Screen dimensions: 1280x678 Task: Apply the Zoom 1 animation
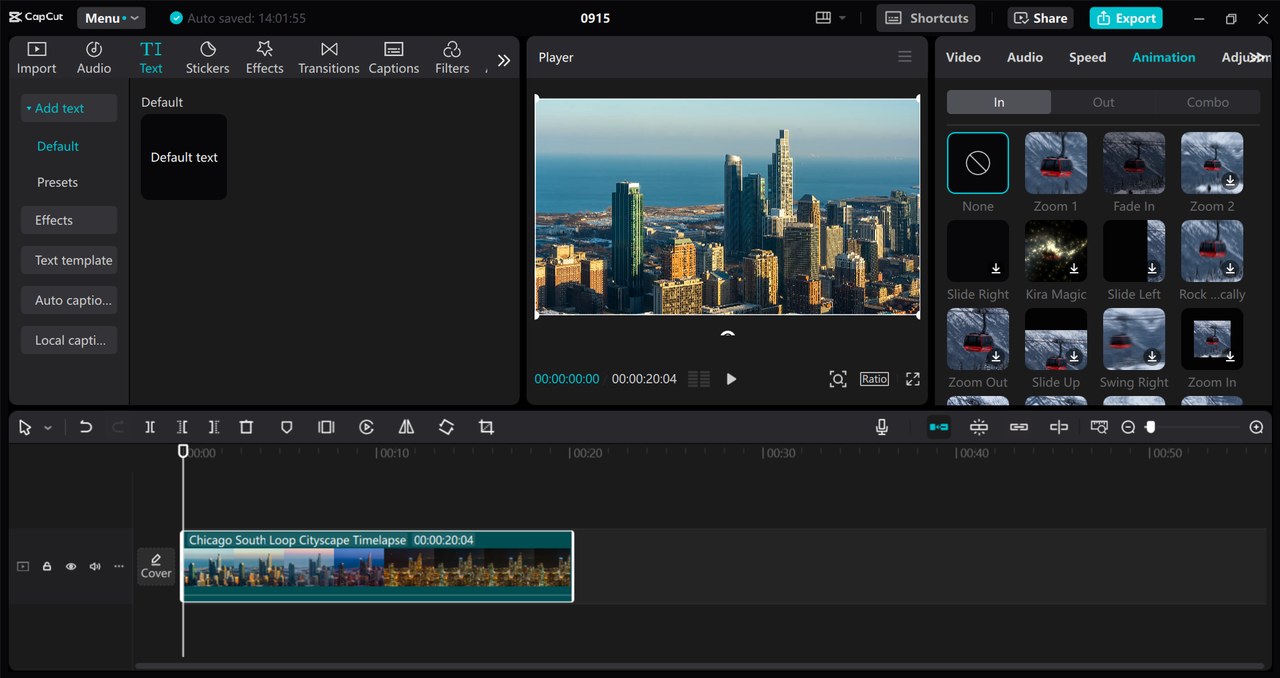[x=1056, y=163]
